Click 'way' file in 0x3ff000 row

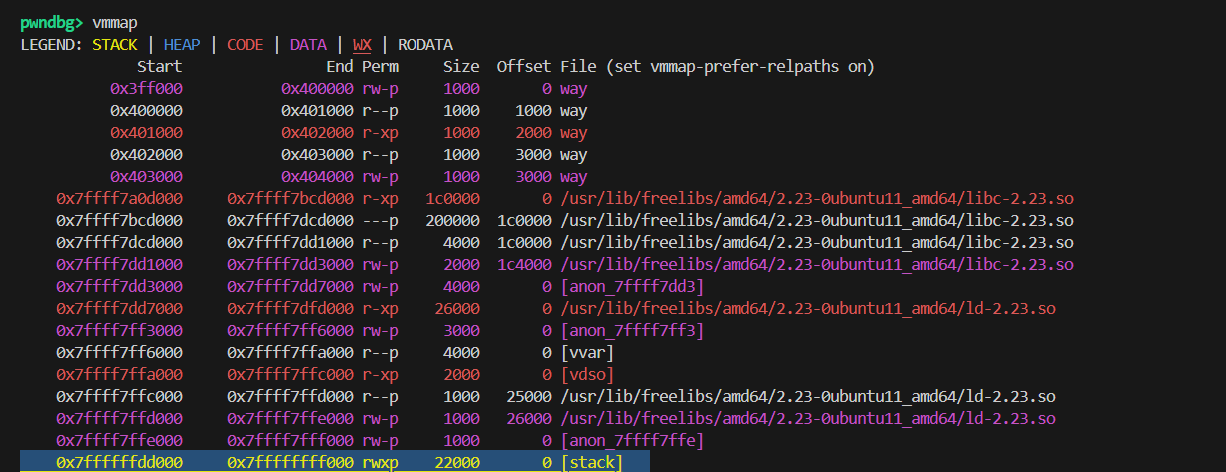coord(574,88)
